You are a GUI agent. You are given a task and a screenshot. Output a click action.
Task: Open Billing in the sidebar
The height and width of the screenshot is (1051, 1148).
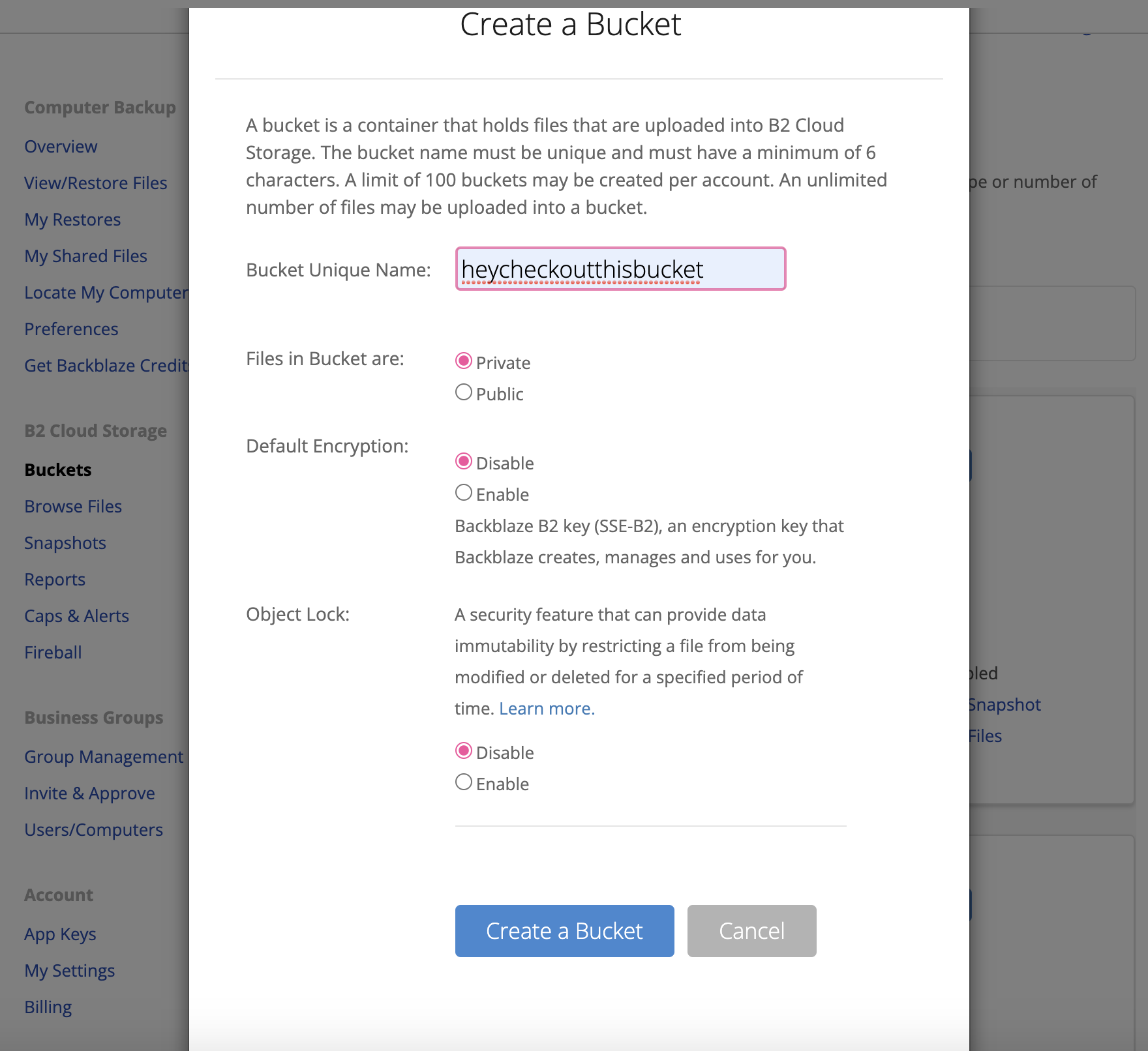pyautogui.click(x=48, y=1007)
